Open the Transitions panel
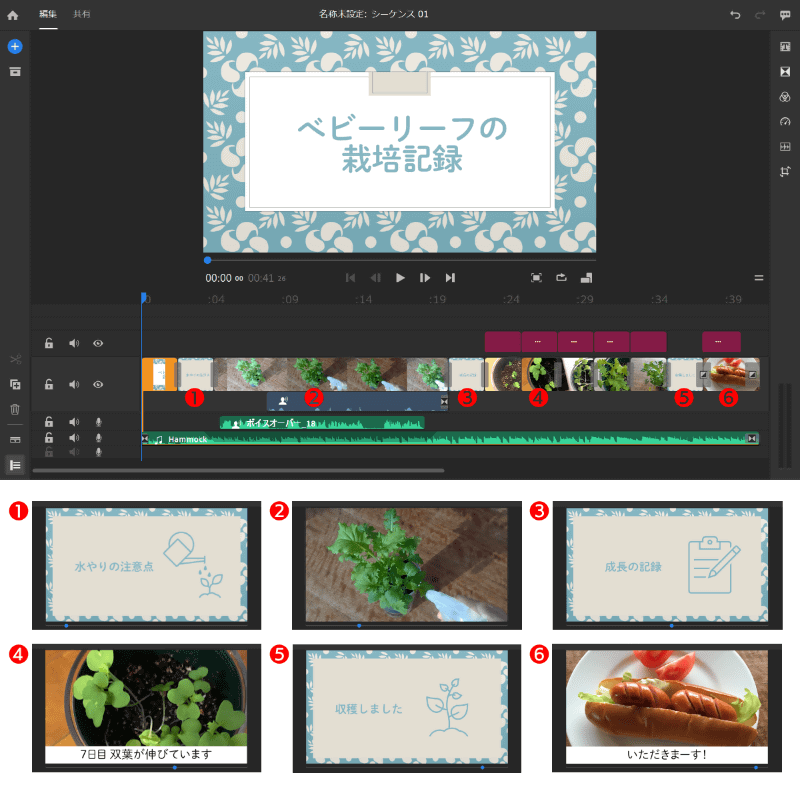The image size is (800, 795). click(784, 71)
